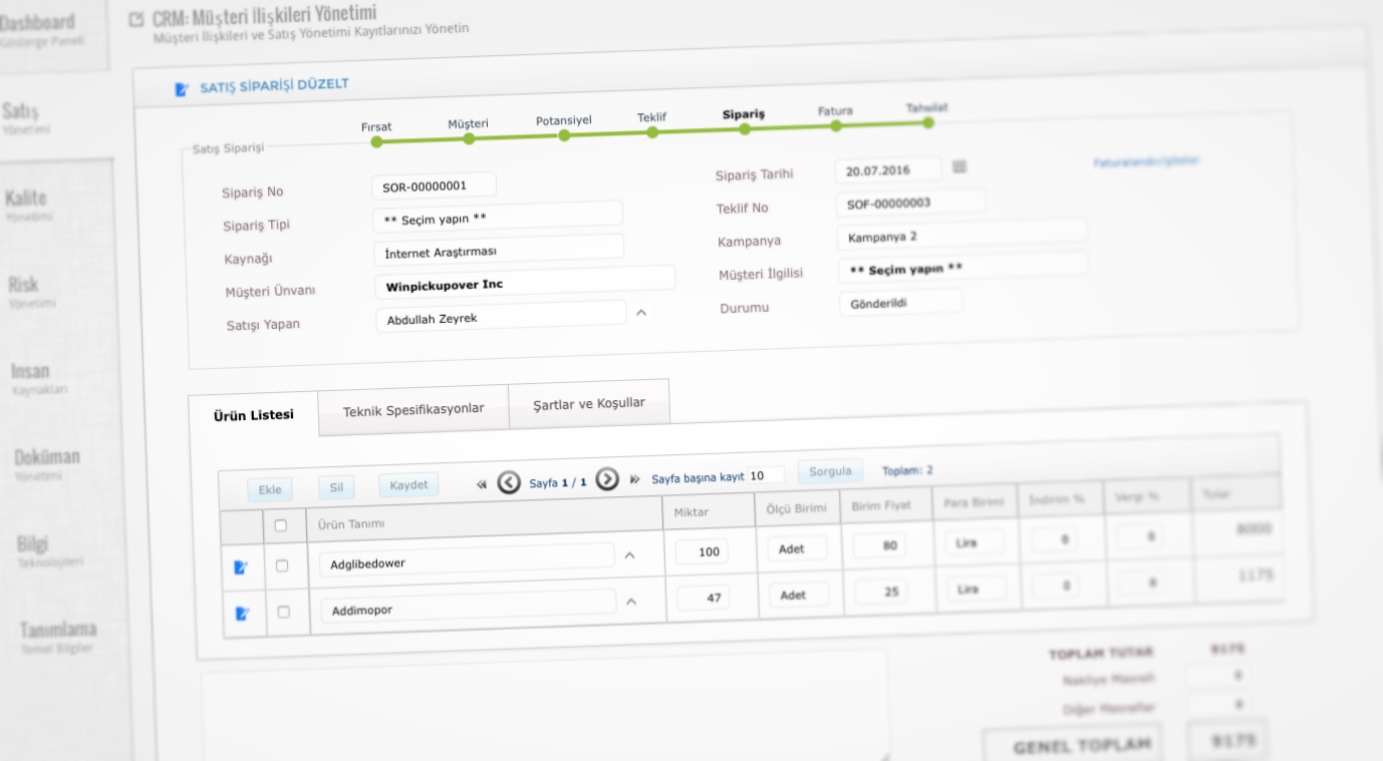Open calendar icon beside Sipariş Tarihi
This screenshot has width=1383, height=761.
click(x=959, y=167)
